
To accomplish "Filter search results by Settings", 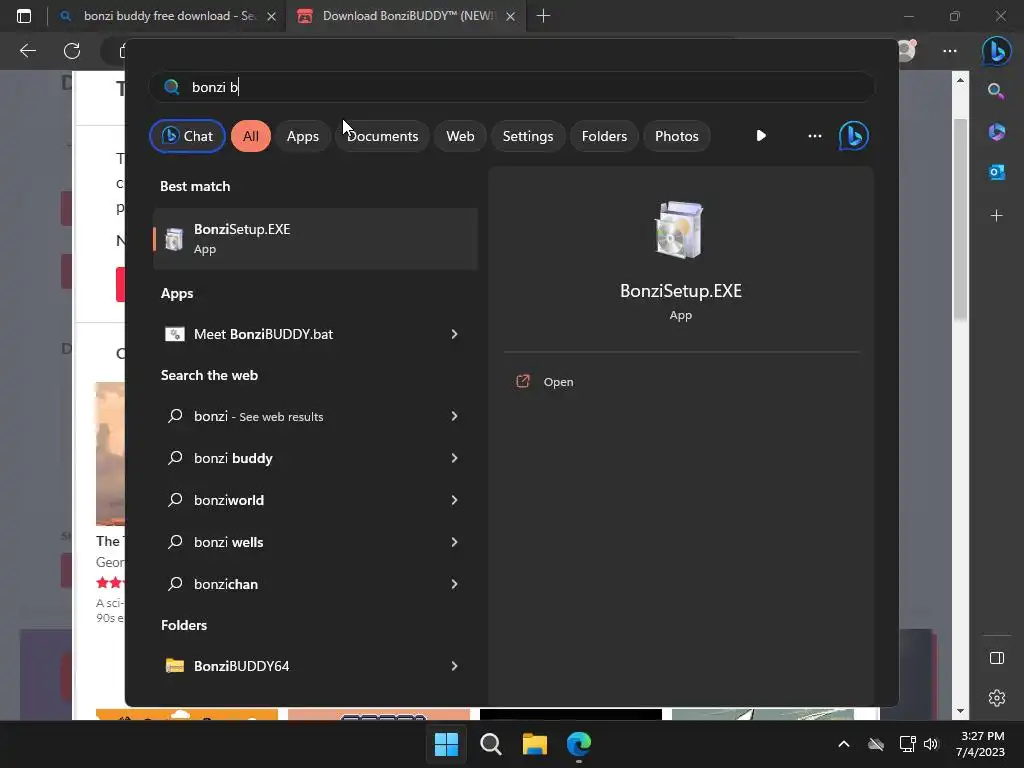I will pos(528,136).
